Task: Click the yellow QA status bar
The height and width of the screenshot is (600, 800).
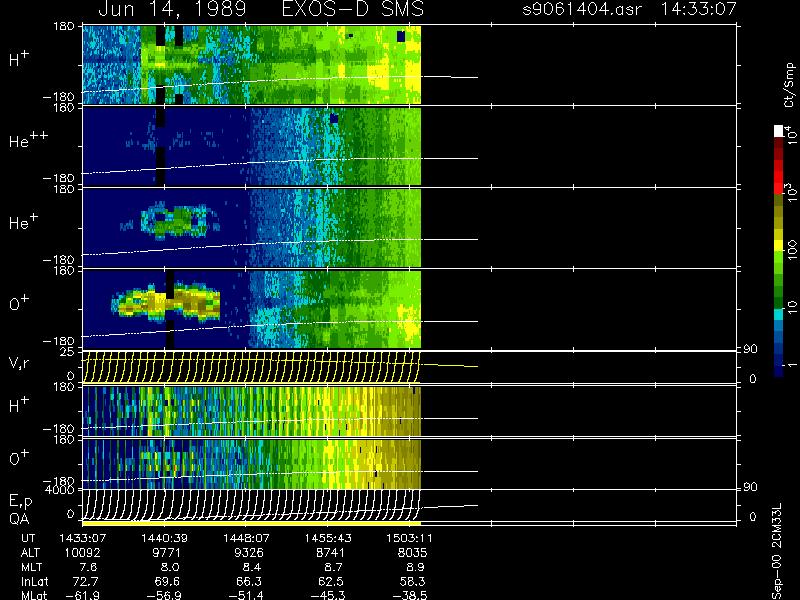Action: (252, 523)
